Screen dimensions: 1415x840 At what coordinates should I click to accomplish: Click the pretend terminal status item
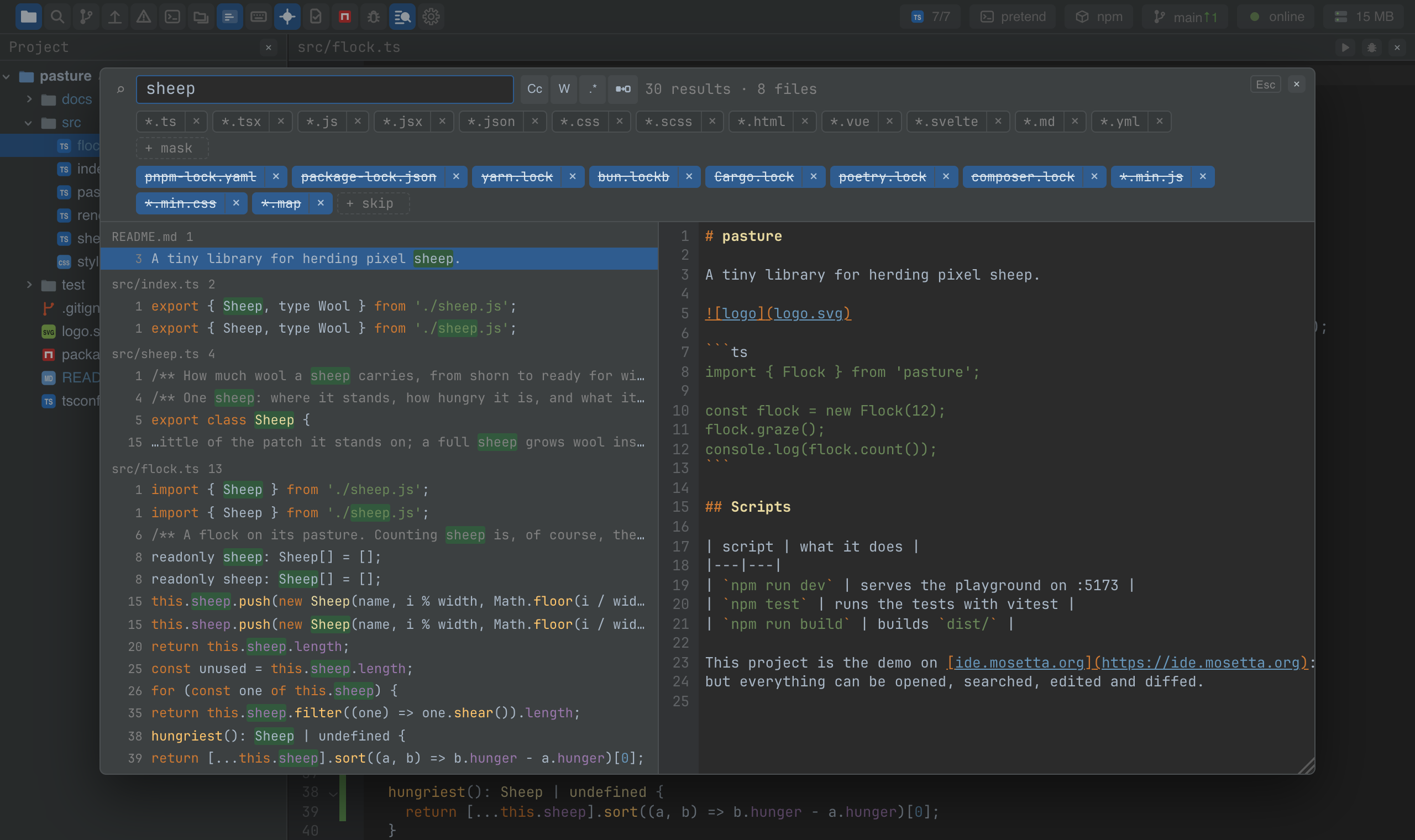click(1013, 17)
